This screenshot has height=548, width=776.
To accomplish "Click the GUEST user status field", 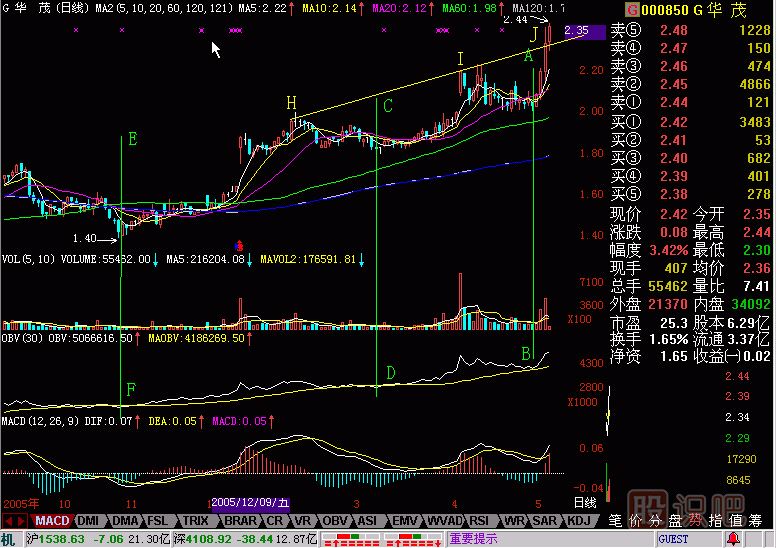I will (x=673, y=540).
